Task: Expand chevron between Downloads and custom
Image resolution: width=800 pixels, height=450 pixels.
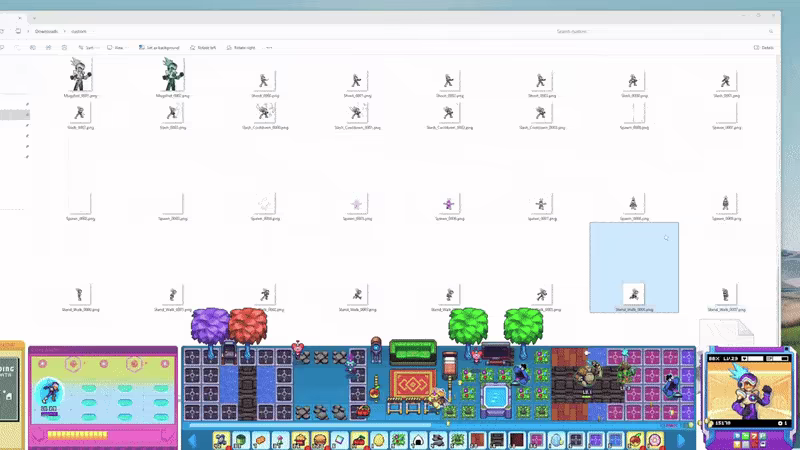Action: tap(64, 31)
